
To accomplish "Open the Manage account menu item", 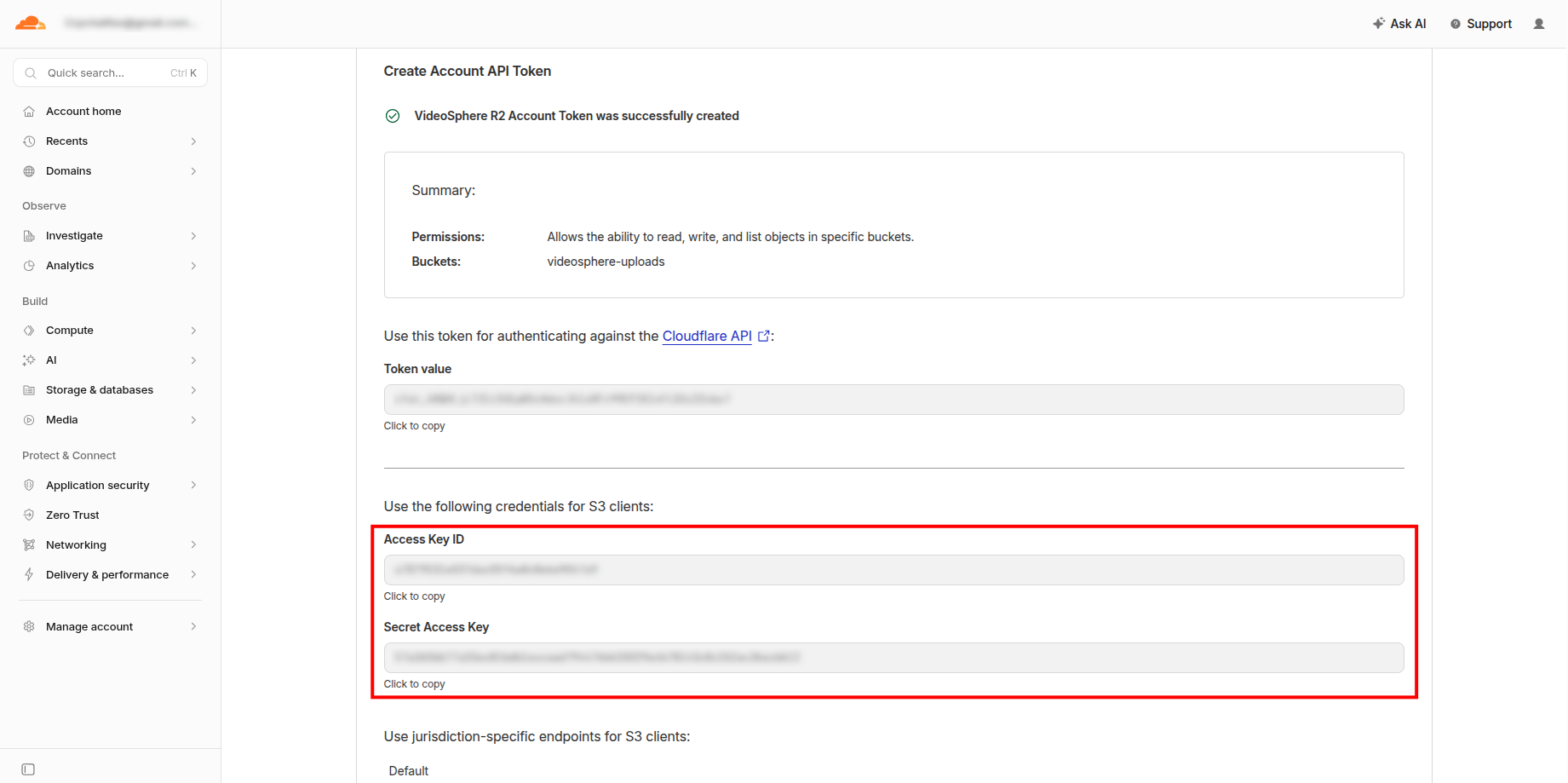I will point(111,626).
